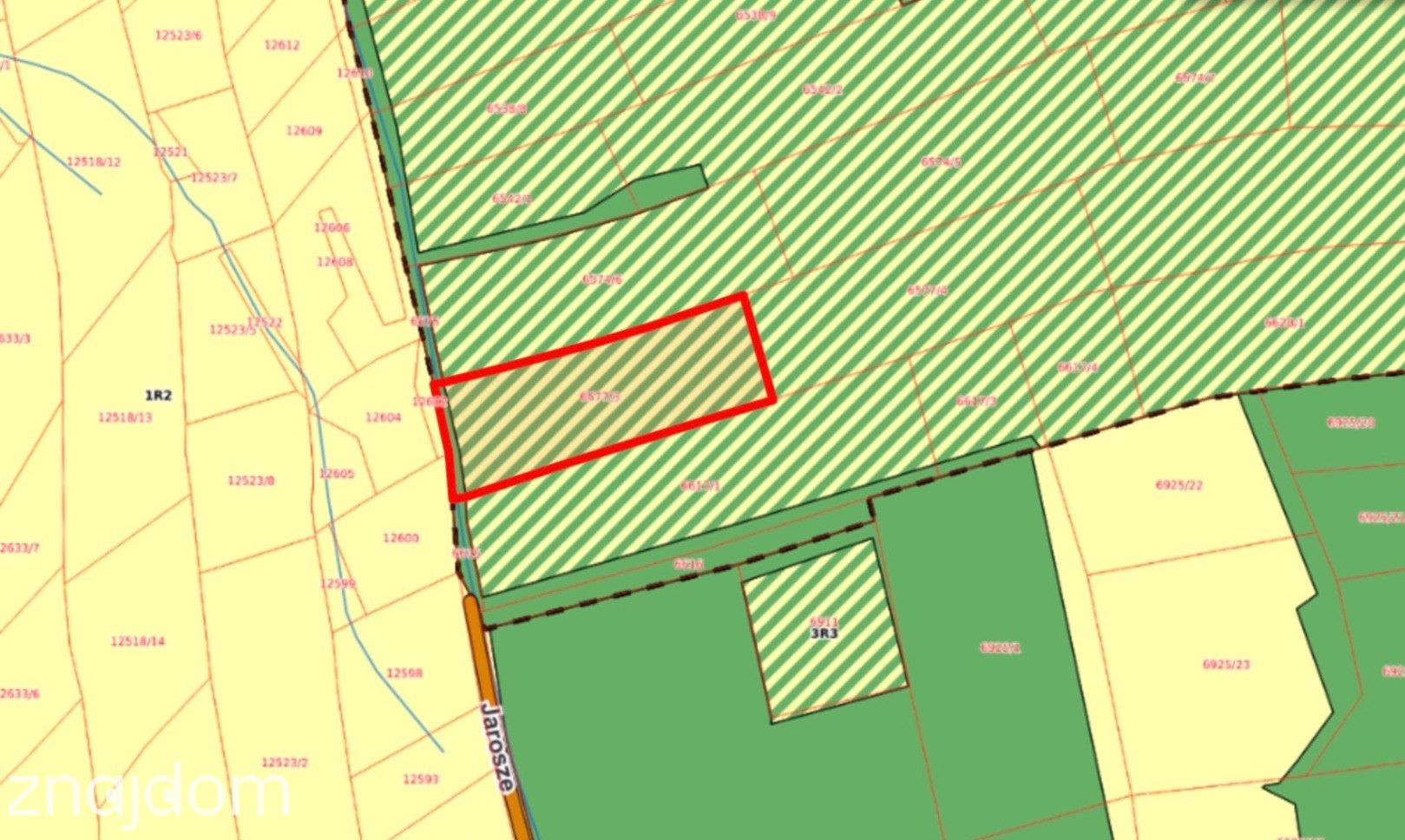Select parcel number 12609
Screen dimensions: 1405x840
tap(304, 131)
